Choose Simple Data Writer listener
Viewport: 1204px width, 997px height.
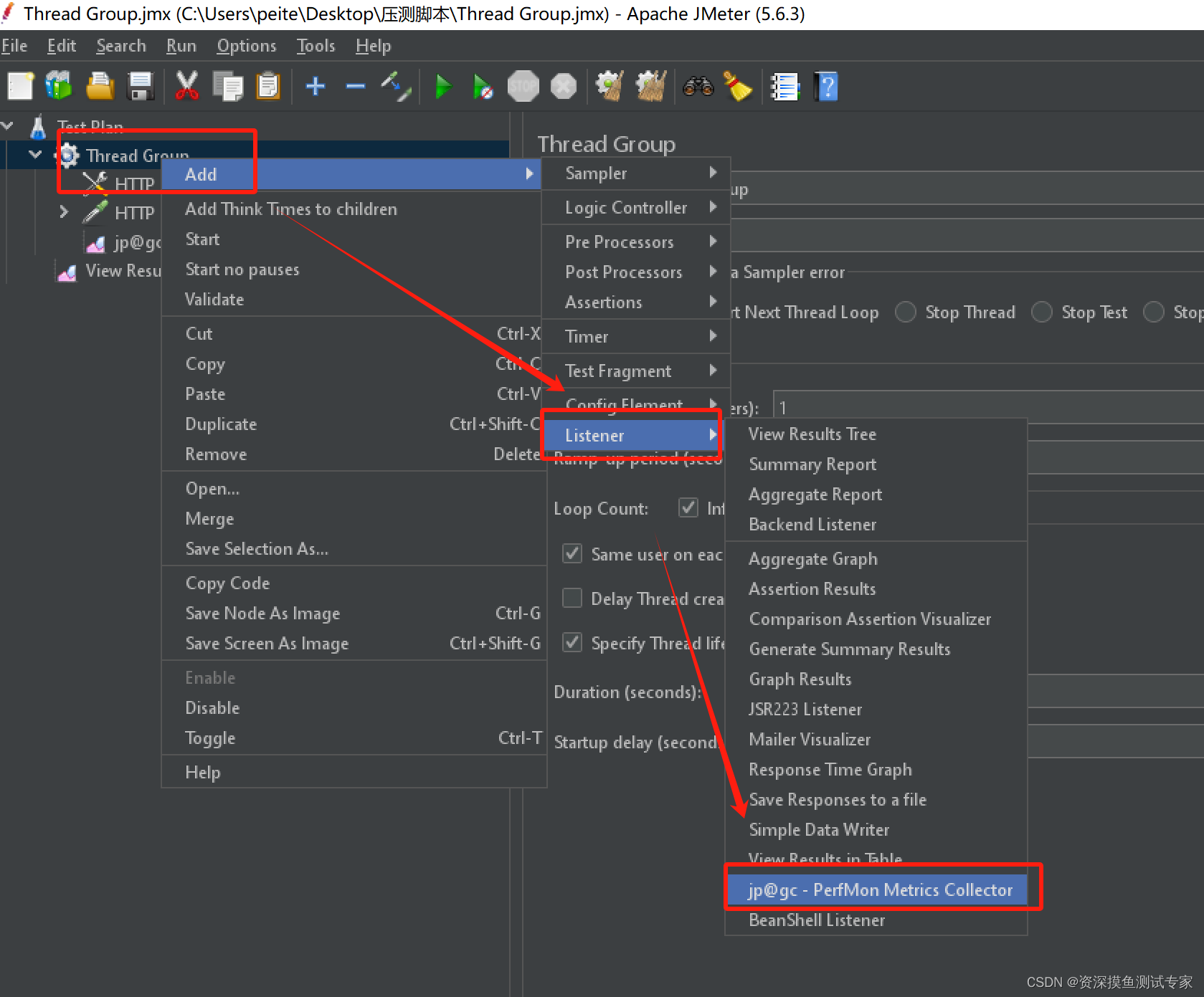[876, 830]
